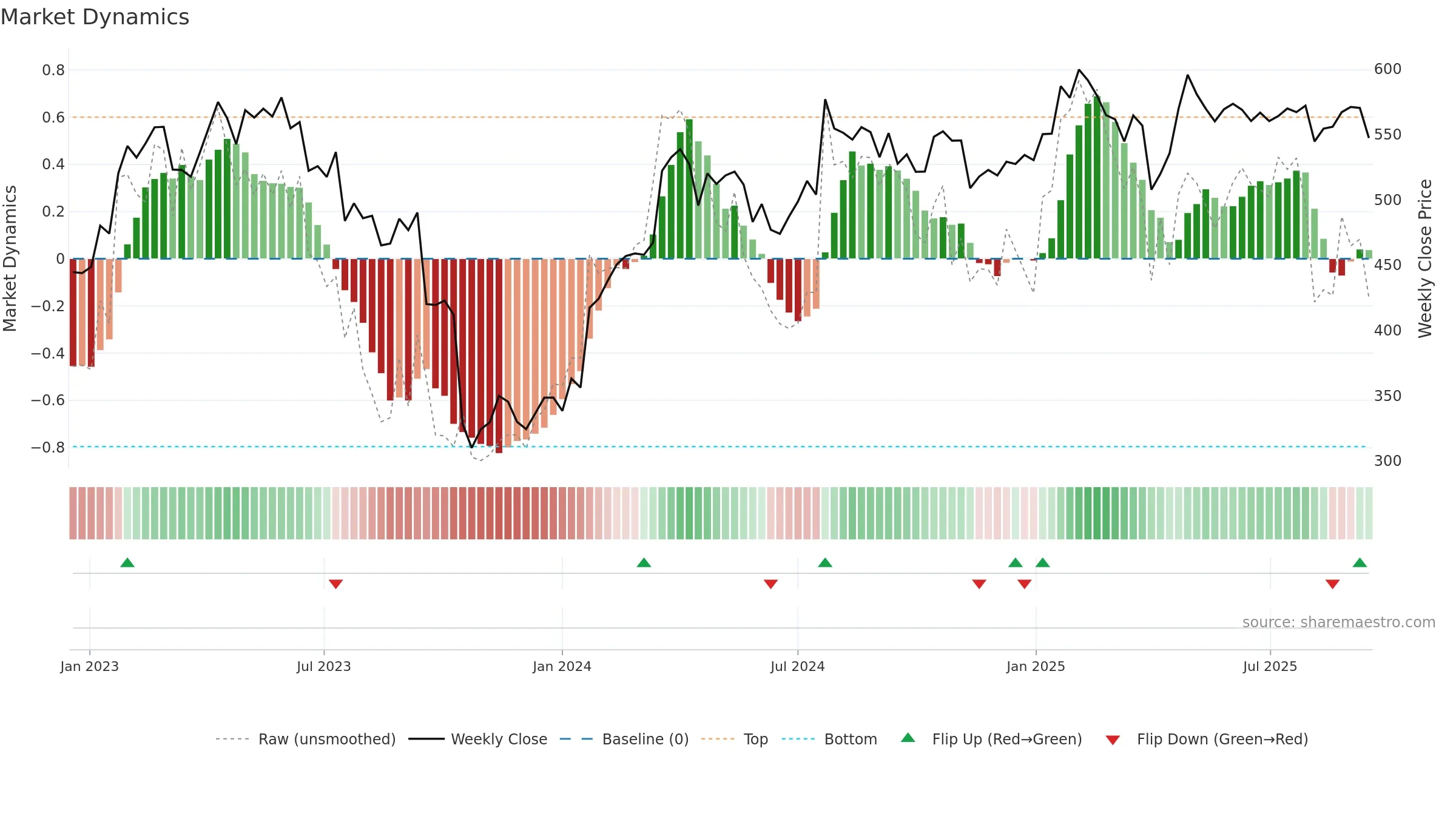Select the flip-down marker before Jul 2024

tap(770, 584)
